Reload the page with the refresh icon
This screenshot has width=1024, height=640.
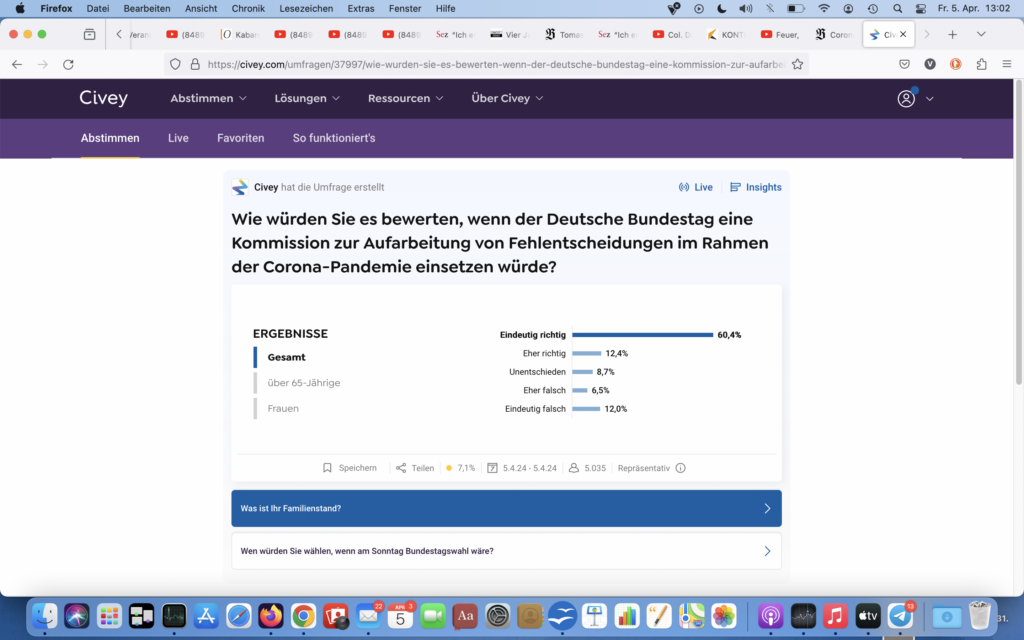[x=68, y=64]
